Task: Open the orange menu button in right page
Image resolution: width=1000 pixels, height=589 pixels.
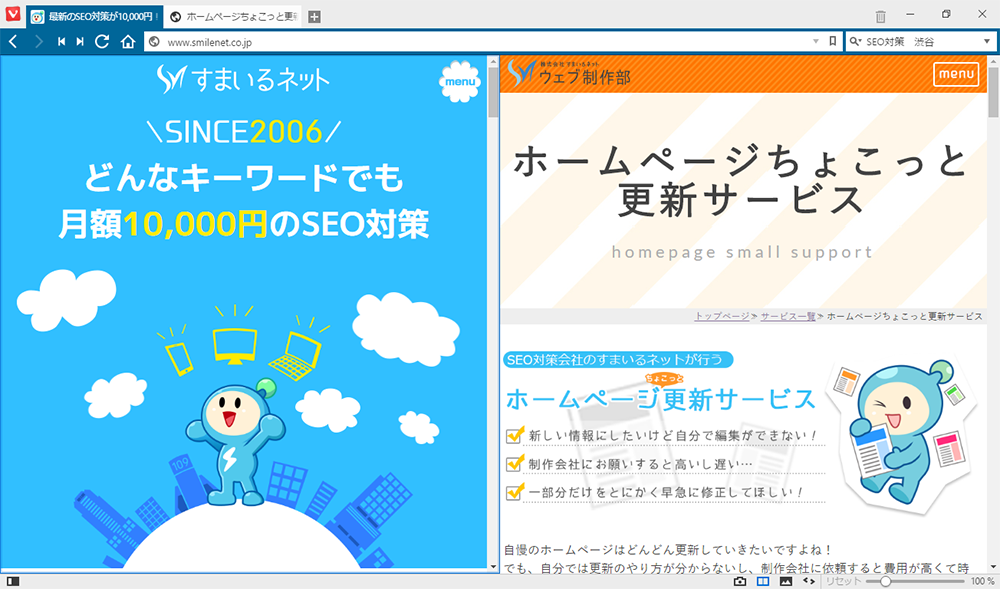Action: click(956, 74)
